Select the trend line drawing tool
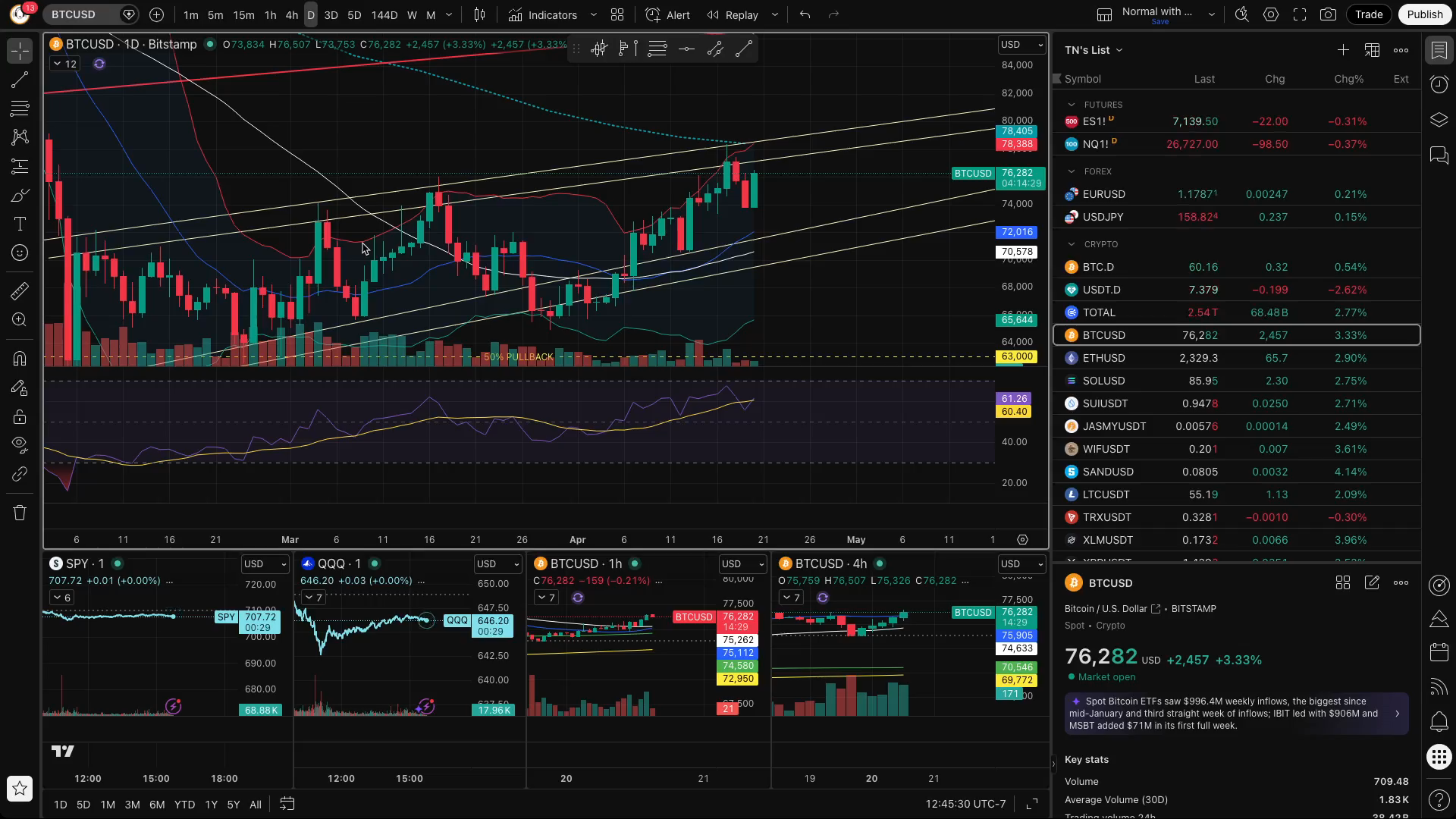Viewport: 1456px width, 819px height. tap(20, 80)
